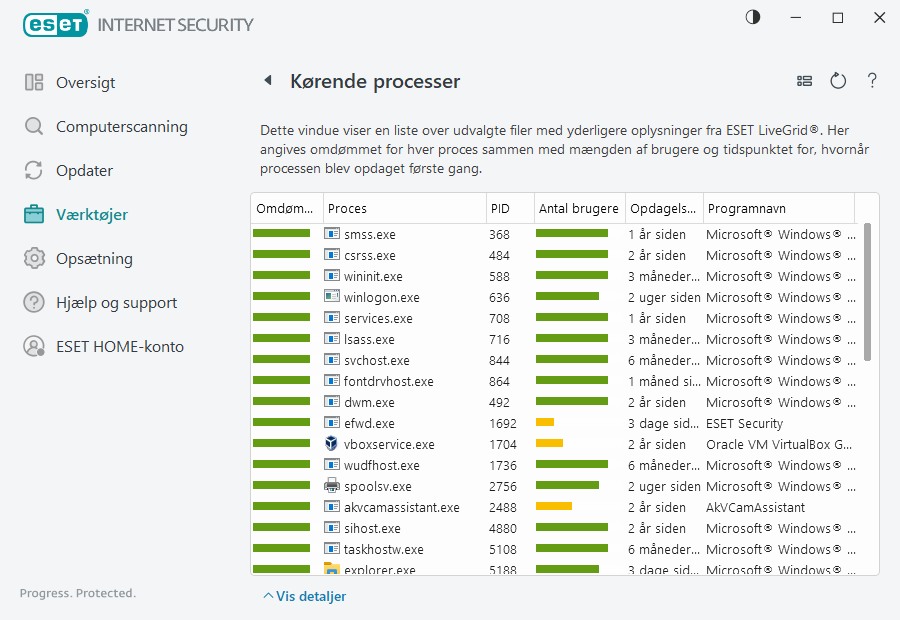900x620 pixels.
Task: Open Oversigt in the sidebar
Action: 85,83
